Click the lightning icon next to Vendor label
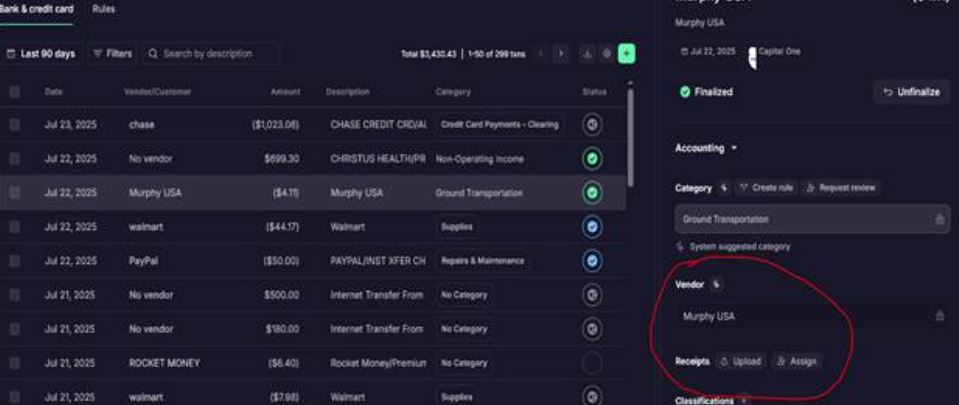 [716, 284]
